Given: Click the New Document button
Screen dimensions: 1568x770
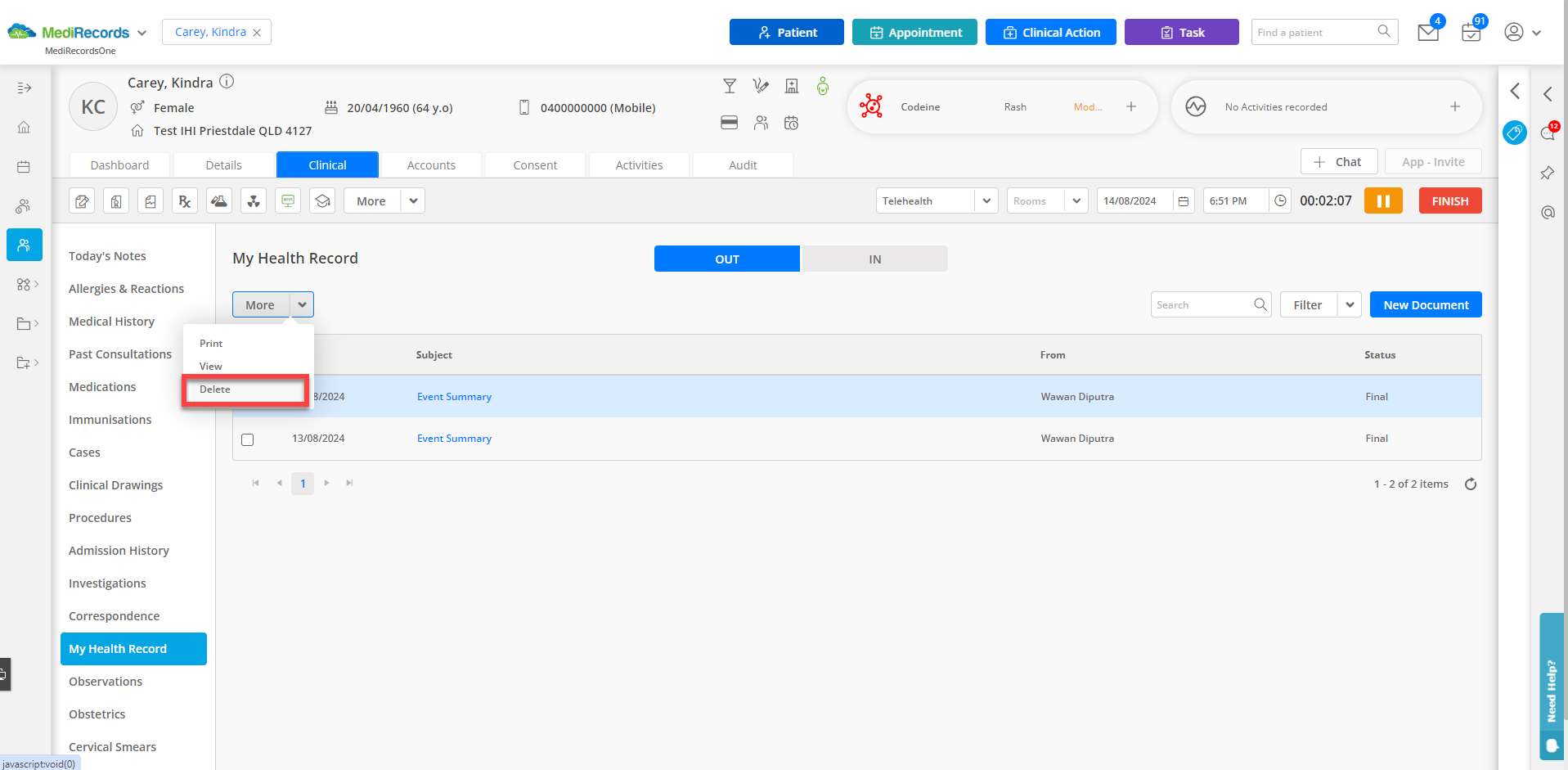Looking at the screenshot, I should point(1425,305).
